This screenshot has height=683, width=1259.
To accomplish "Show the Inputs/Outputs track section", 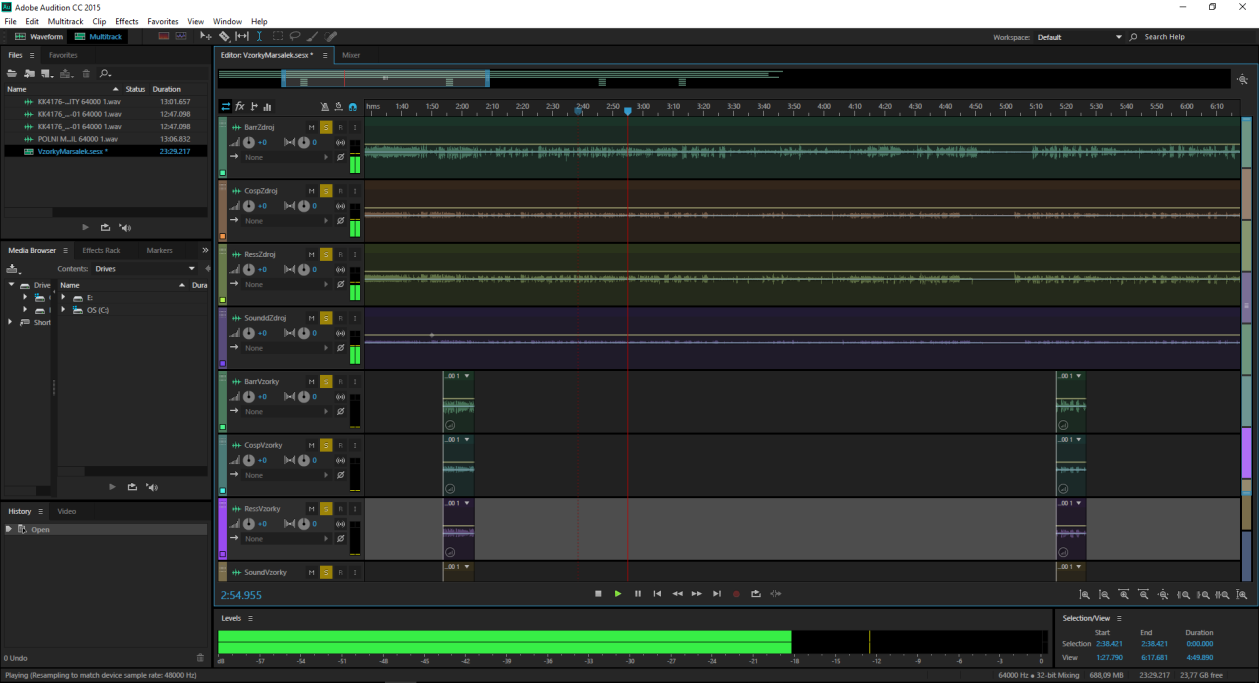I will [226, 106].
